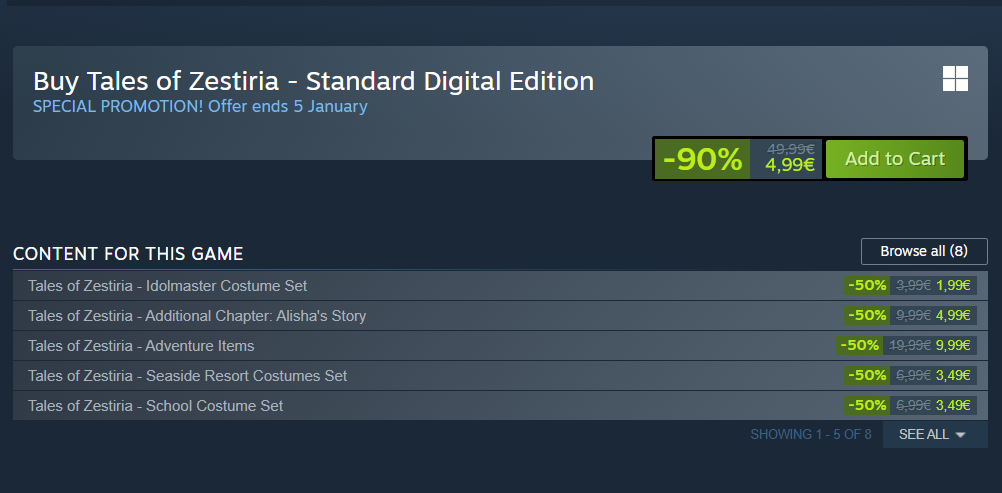Image resolution: width=1002 pixels, height=493 pixels.
Task: Click the -90% discount badge
Action: coord(702,159)
